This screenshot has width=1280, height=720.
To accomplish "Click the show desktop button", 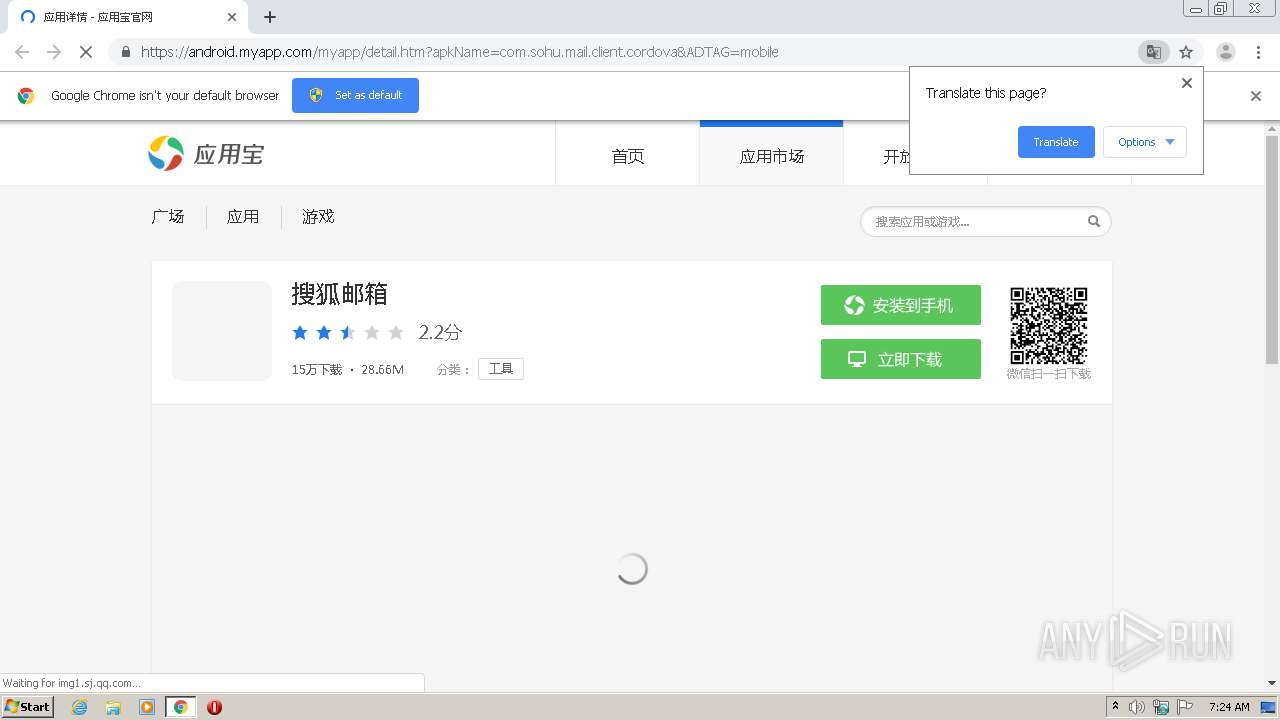I will (1270, 707).
